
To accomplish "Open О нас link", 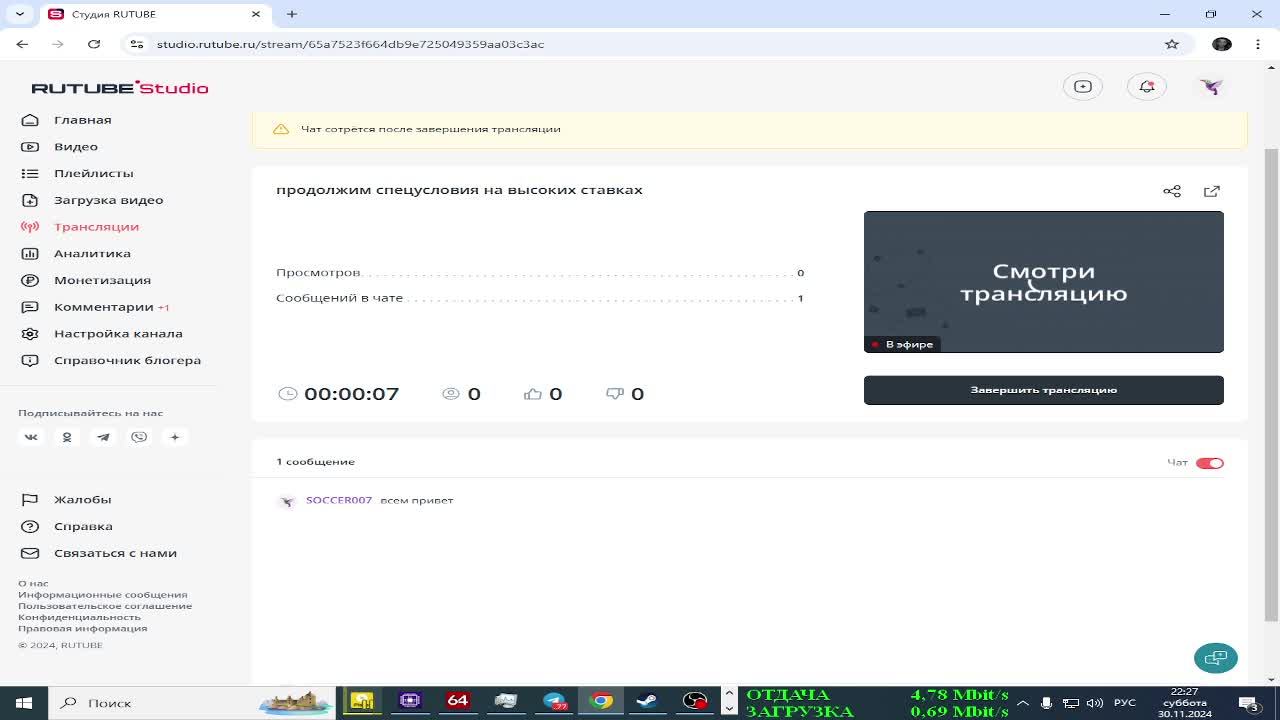I will [33, 583].
